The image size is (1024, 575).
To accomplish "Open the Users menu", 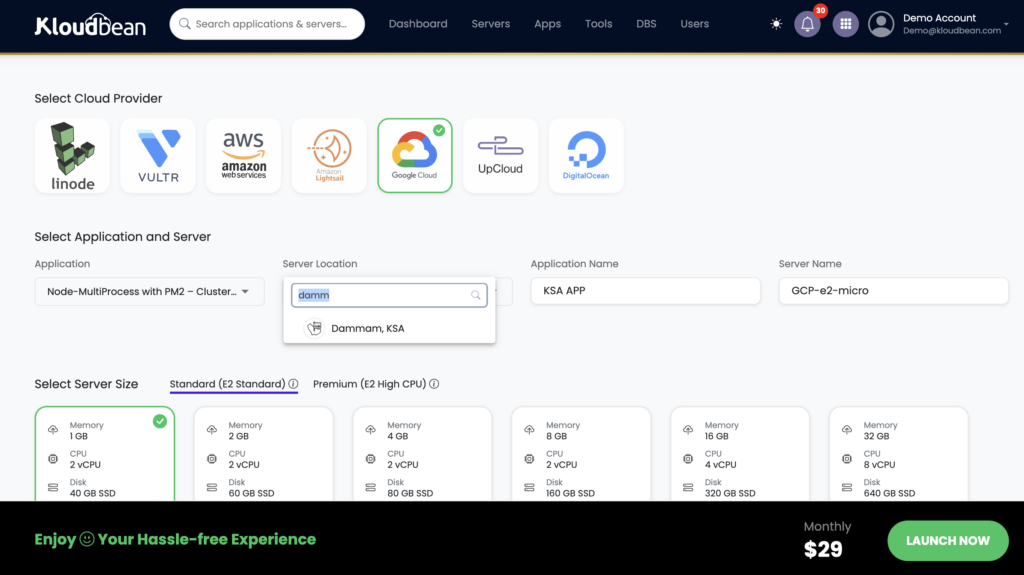I will coord(694,24).
